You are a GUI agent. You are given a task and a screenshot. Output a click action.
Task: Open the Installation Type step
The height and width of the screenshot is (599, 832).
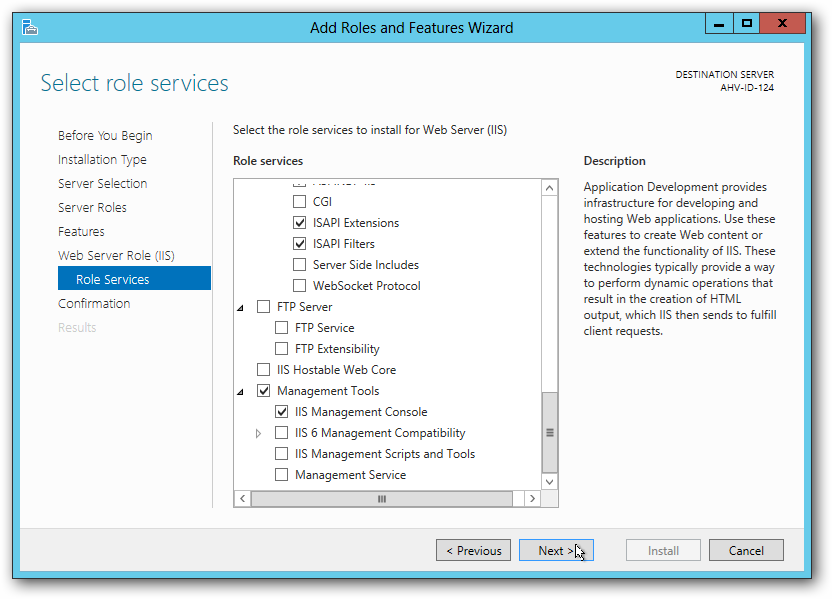[x=102, y=160]
